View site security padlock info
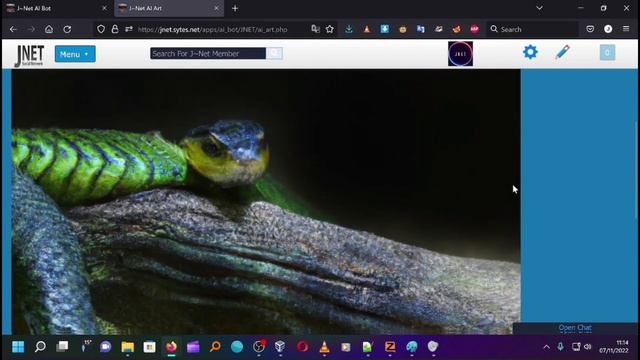The height and width of the screenshot is (360, 640). (x=115, y=29)
